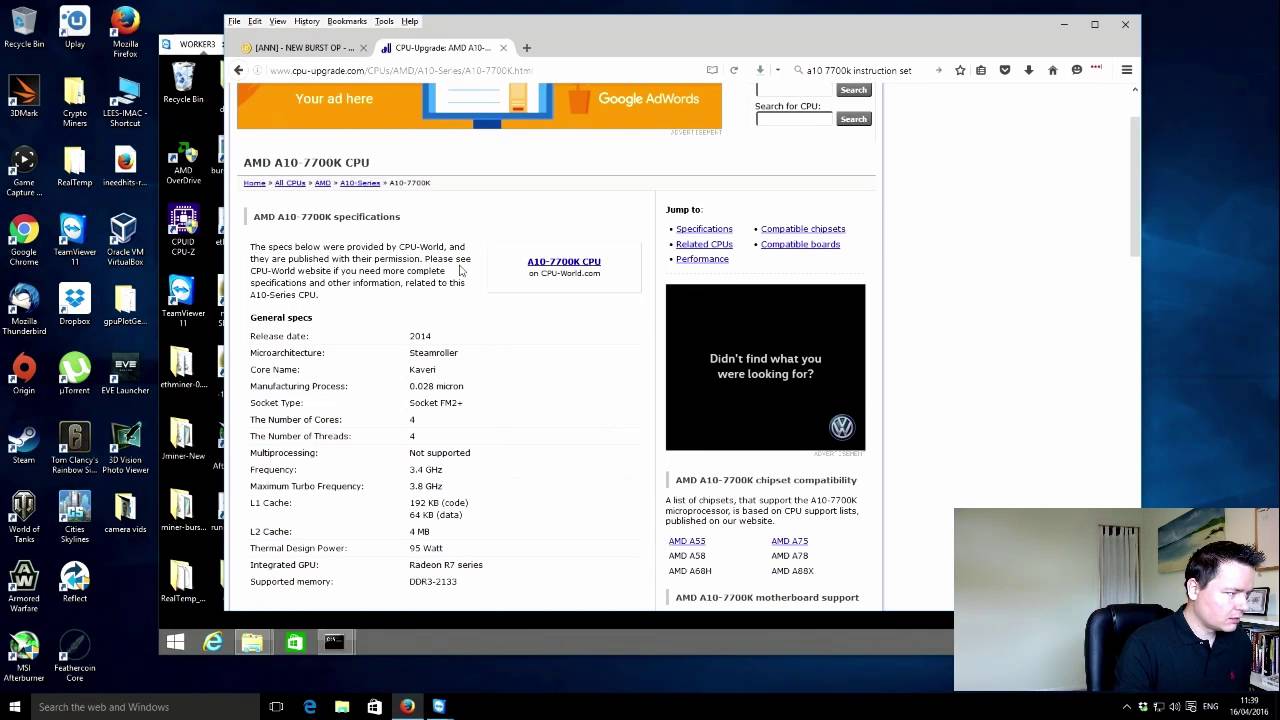Image resolution: width=1280 pixels, height=720 pixels.
Task: Launch EVE Launcher shortcut
Action: click(x=125, y=374)
